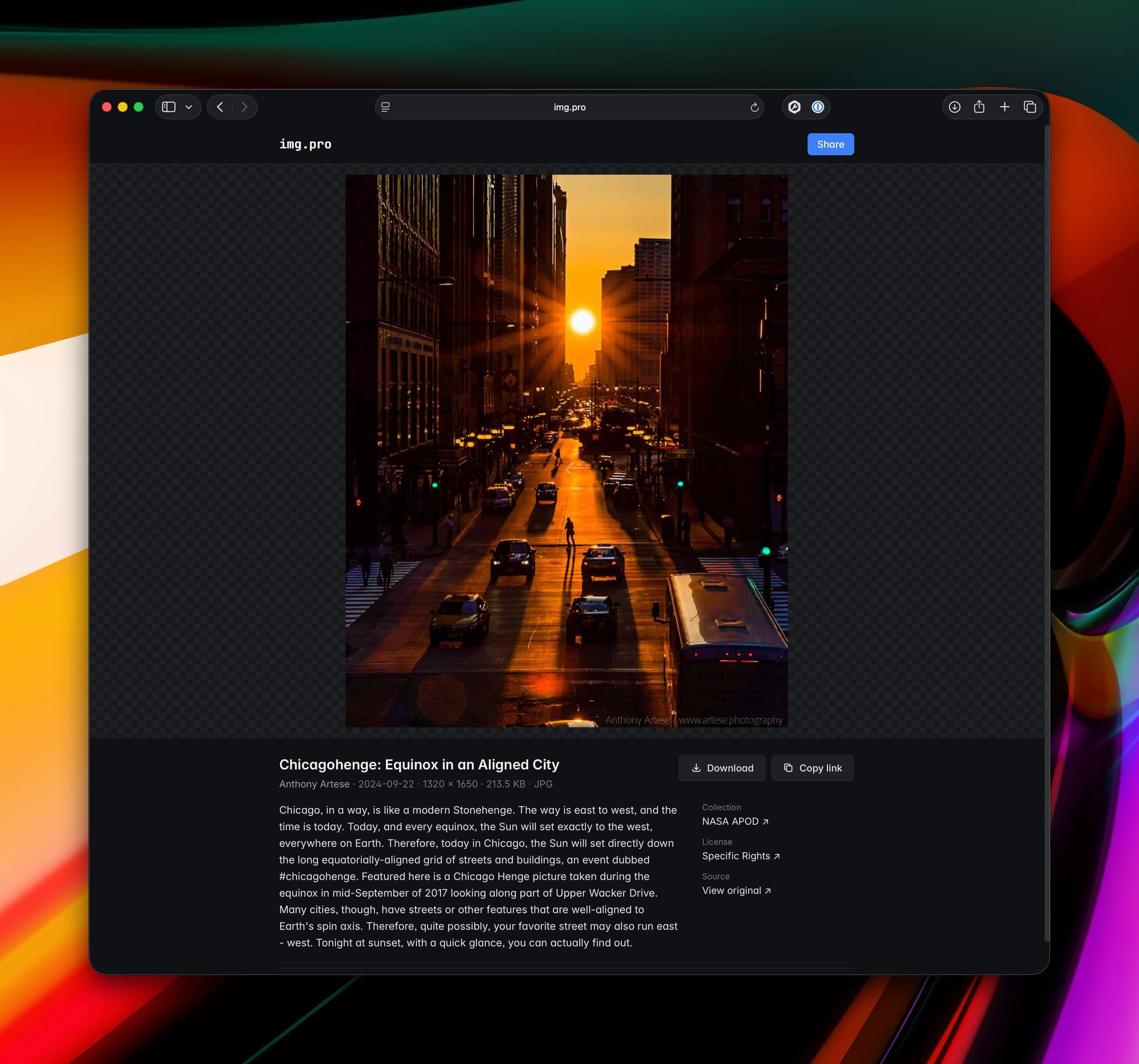Click the dimensions '1320 × 1650'

[450, 784]
